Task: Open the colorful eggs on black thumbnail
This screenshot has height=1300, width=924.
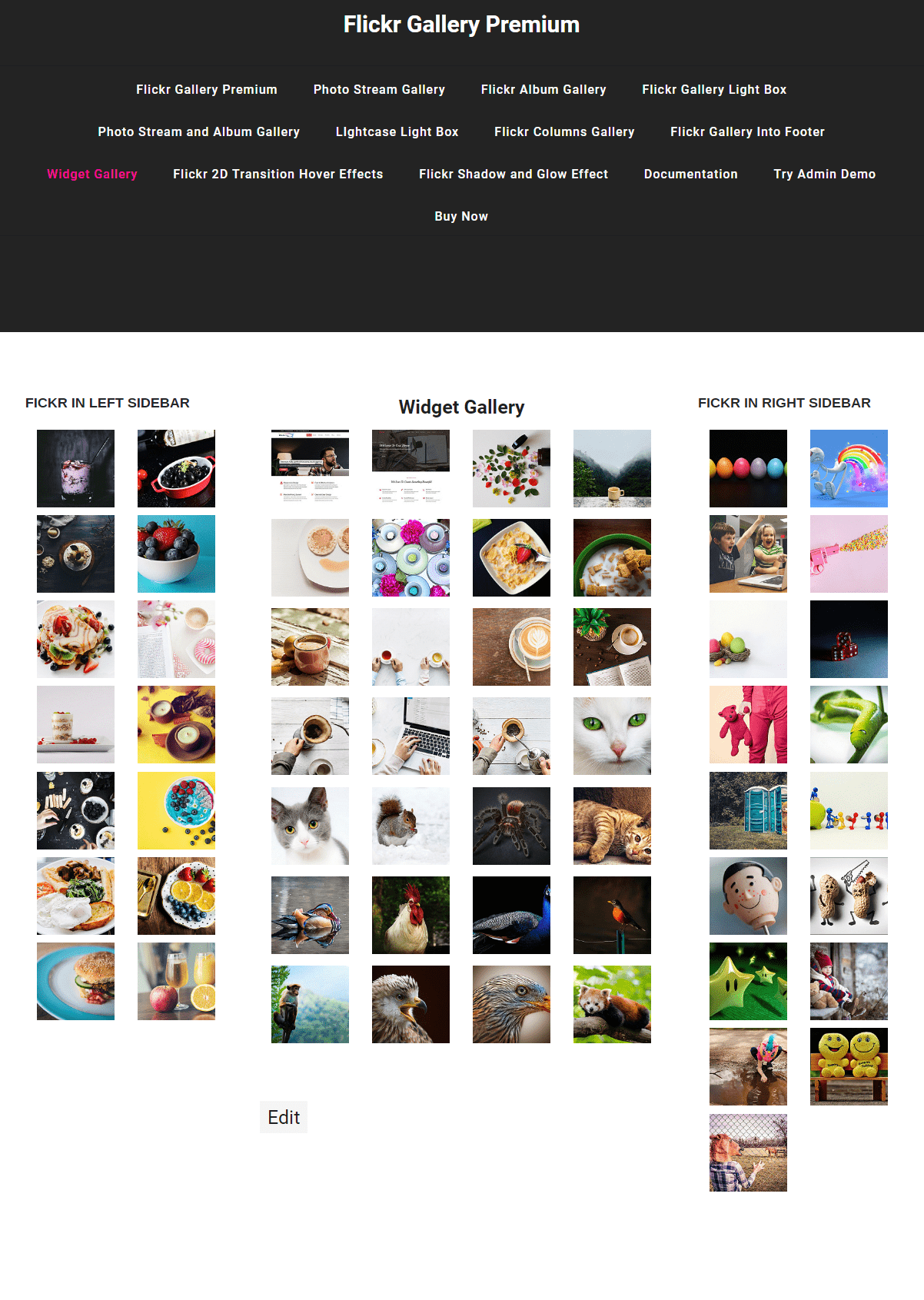Action: [x=748, y=468]
